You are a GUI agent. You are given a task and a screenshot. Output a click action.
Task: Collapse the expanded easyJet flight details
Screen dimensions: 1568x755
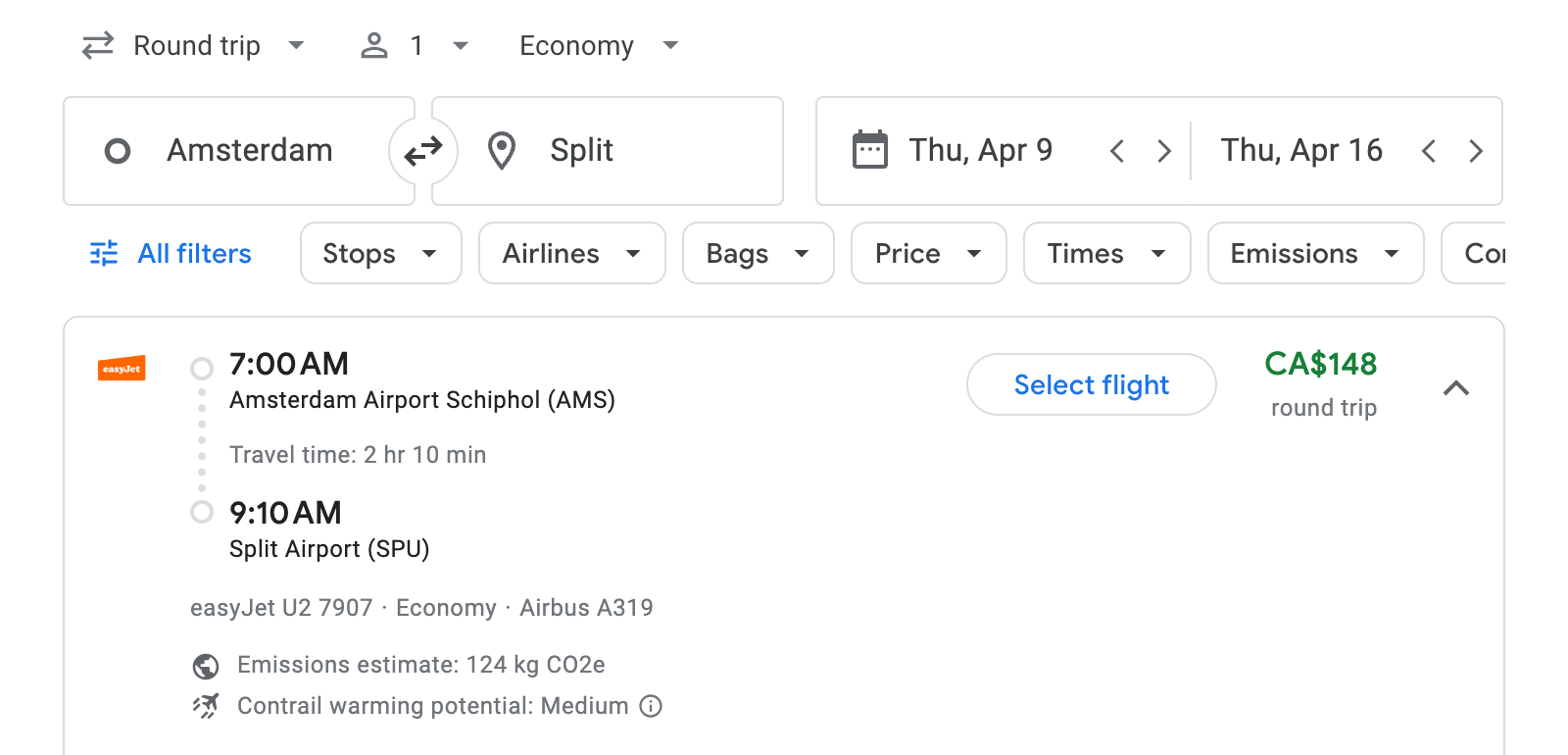pyautogui.click(x=1457, y=388)
